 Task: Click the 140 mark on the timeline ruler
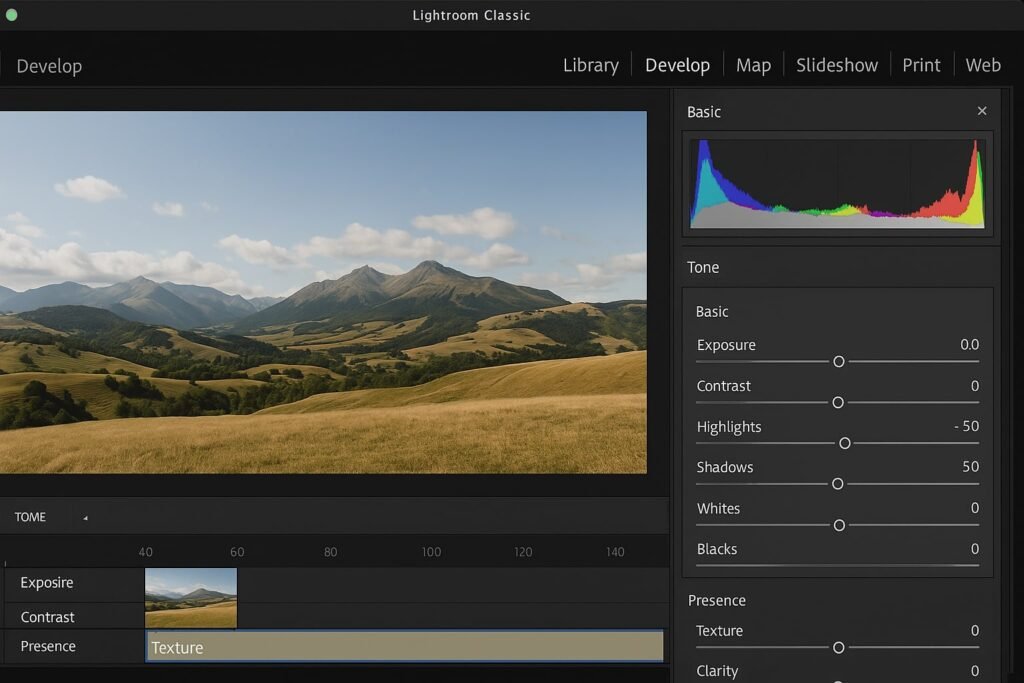click(615, 552)
